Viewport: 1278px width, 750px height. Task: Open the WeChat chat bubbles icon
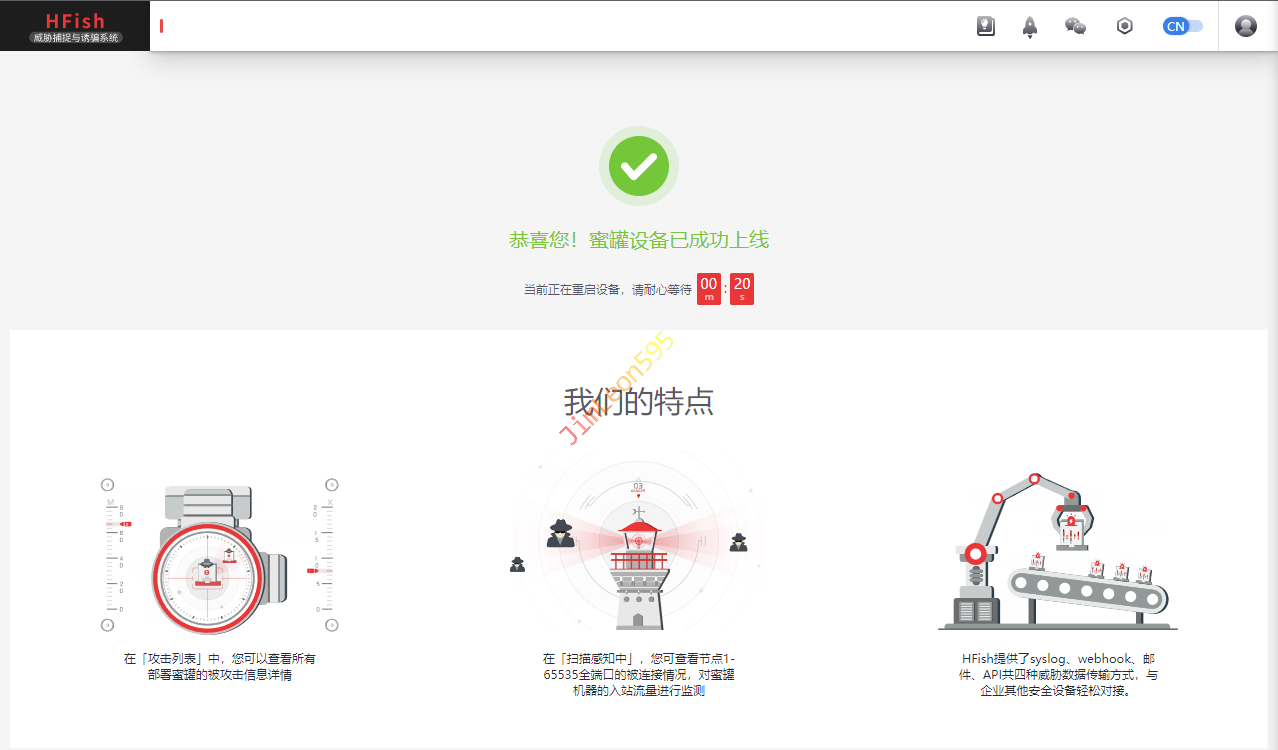pyautogui.click(x=1075, y=27)
